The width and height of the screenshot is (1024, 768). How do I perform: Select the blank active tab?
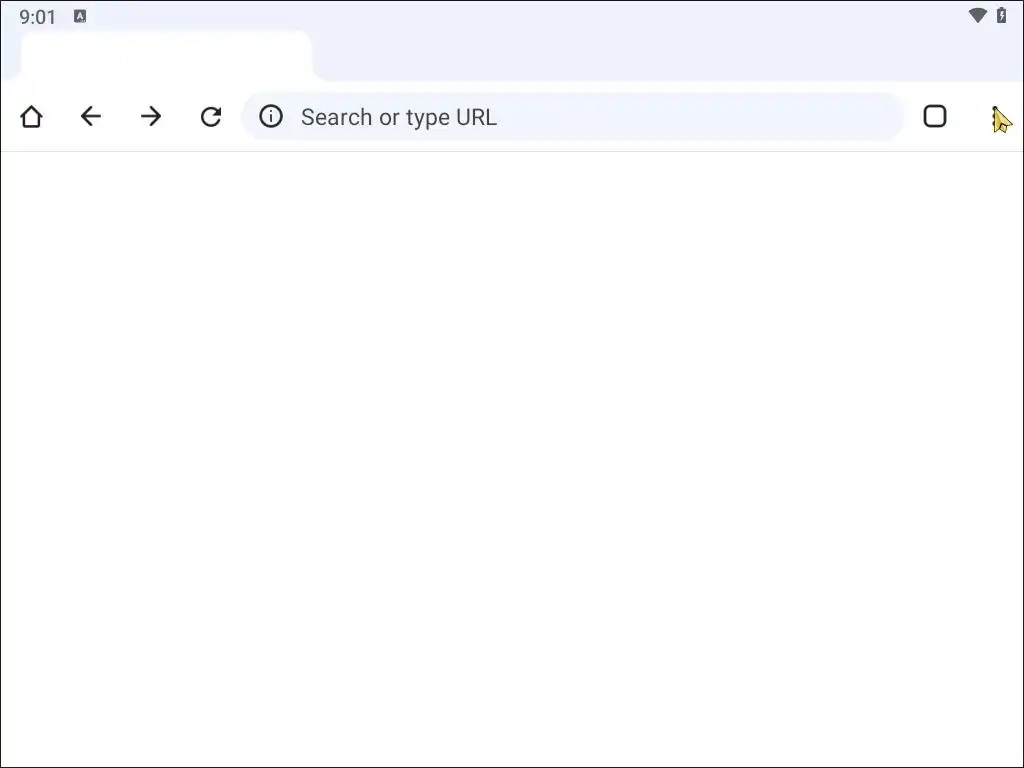(166, 55)
